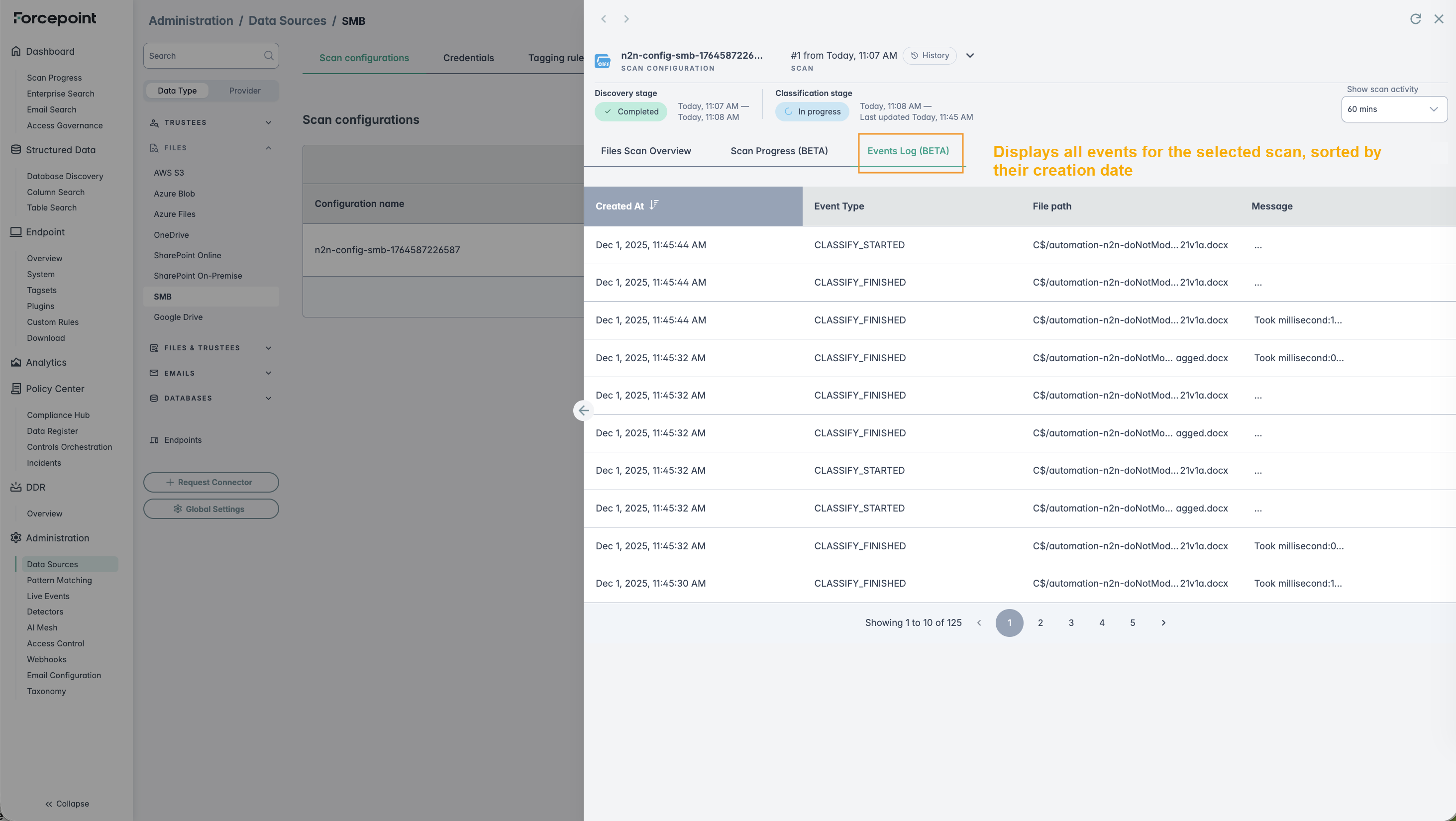The height and width of the screenshot is (821, 1456).
Task: Switch to Files Scan Overview tab
Action: (645, 151)
